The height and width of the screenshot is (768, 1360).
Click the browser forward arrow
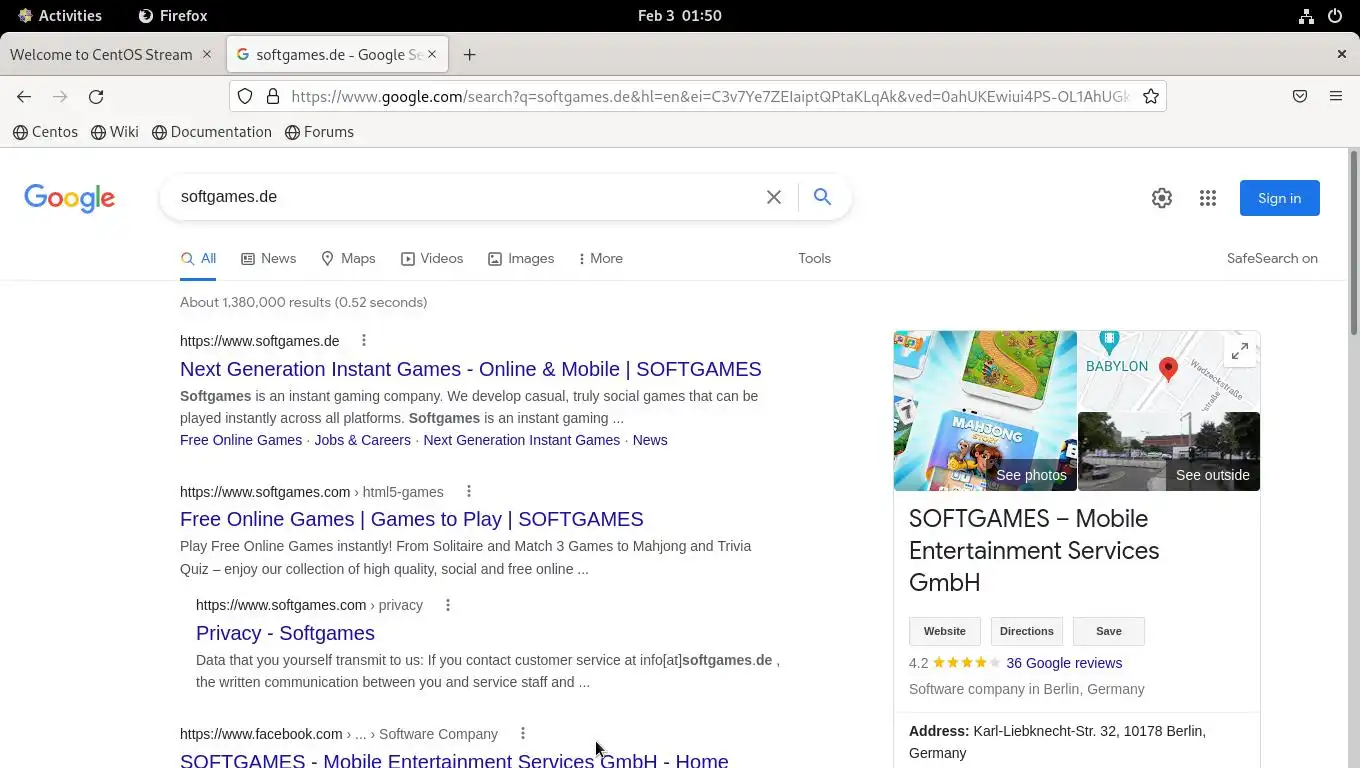click(60, 97)
